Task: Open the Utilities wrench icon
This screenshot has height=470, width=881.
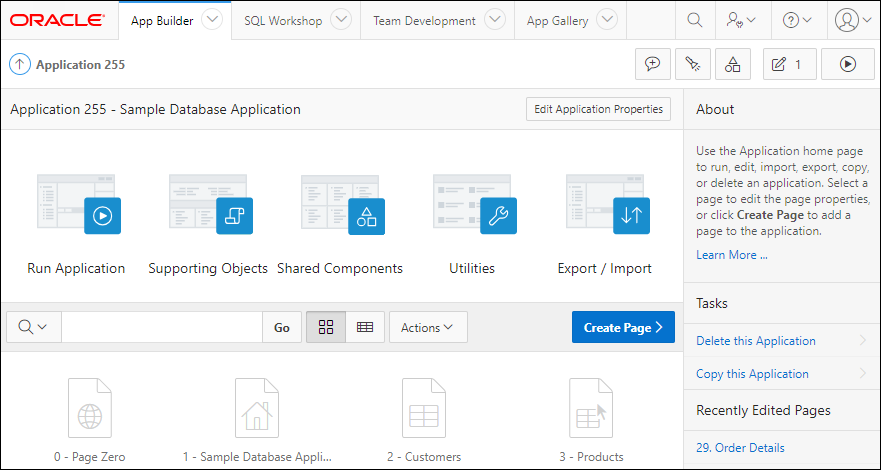Action: (475, 203)
